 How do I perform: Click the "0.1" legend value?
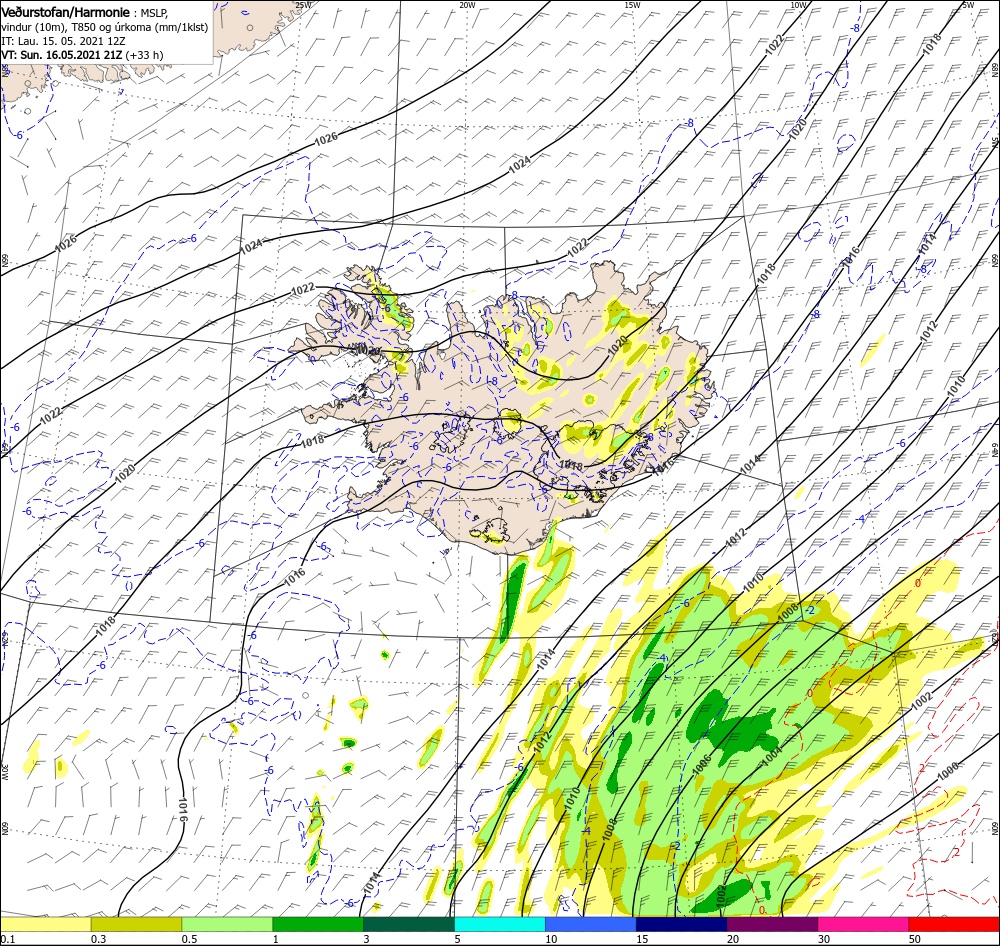tap(8, 938)
